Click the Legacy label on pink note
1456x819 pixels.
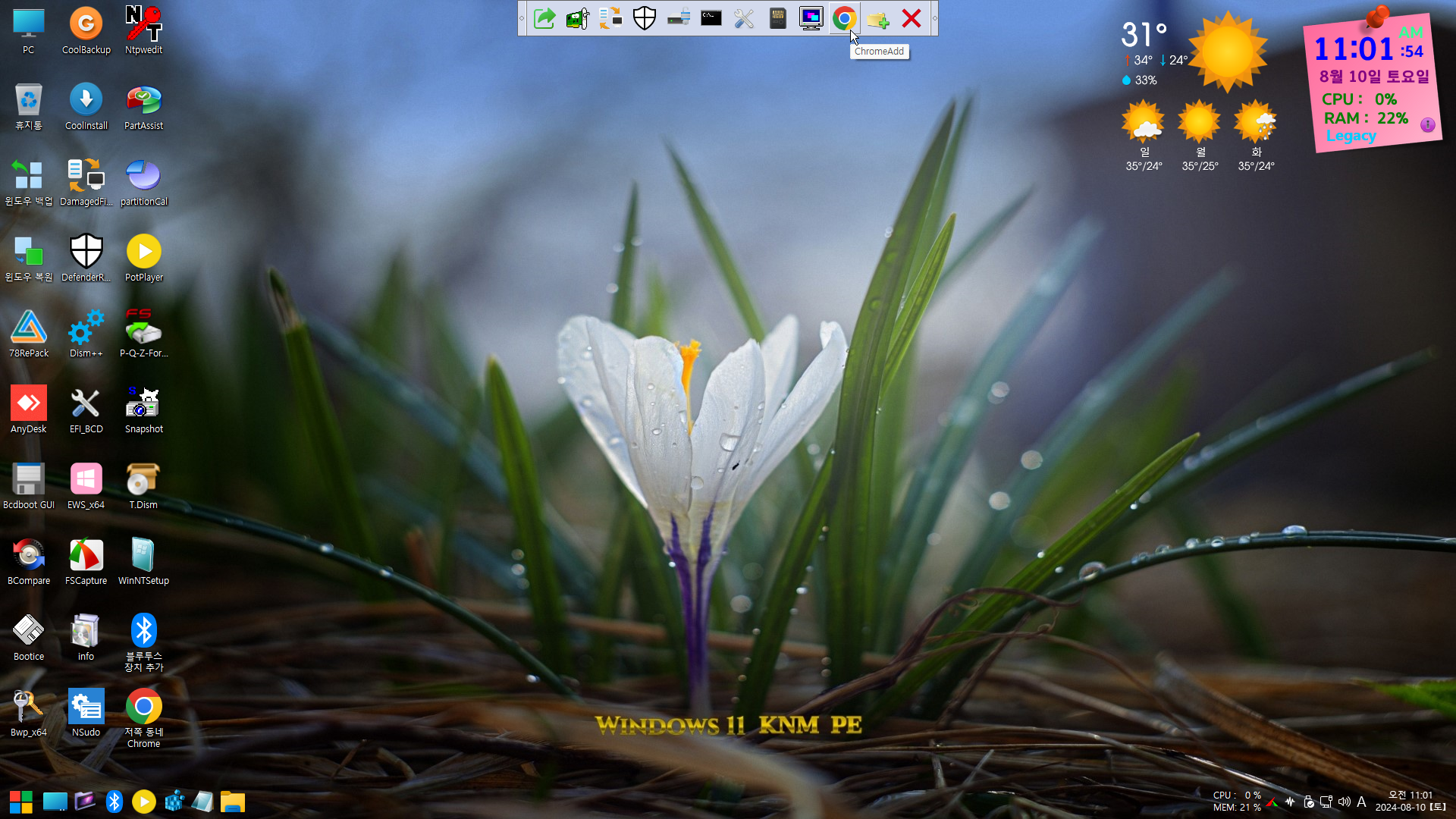pyautogui.click(x=1351, y=136)
